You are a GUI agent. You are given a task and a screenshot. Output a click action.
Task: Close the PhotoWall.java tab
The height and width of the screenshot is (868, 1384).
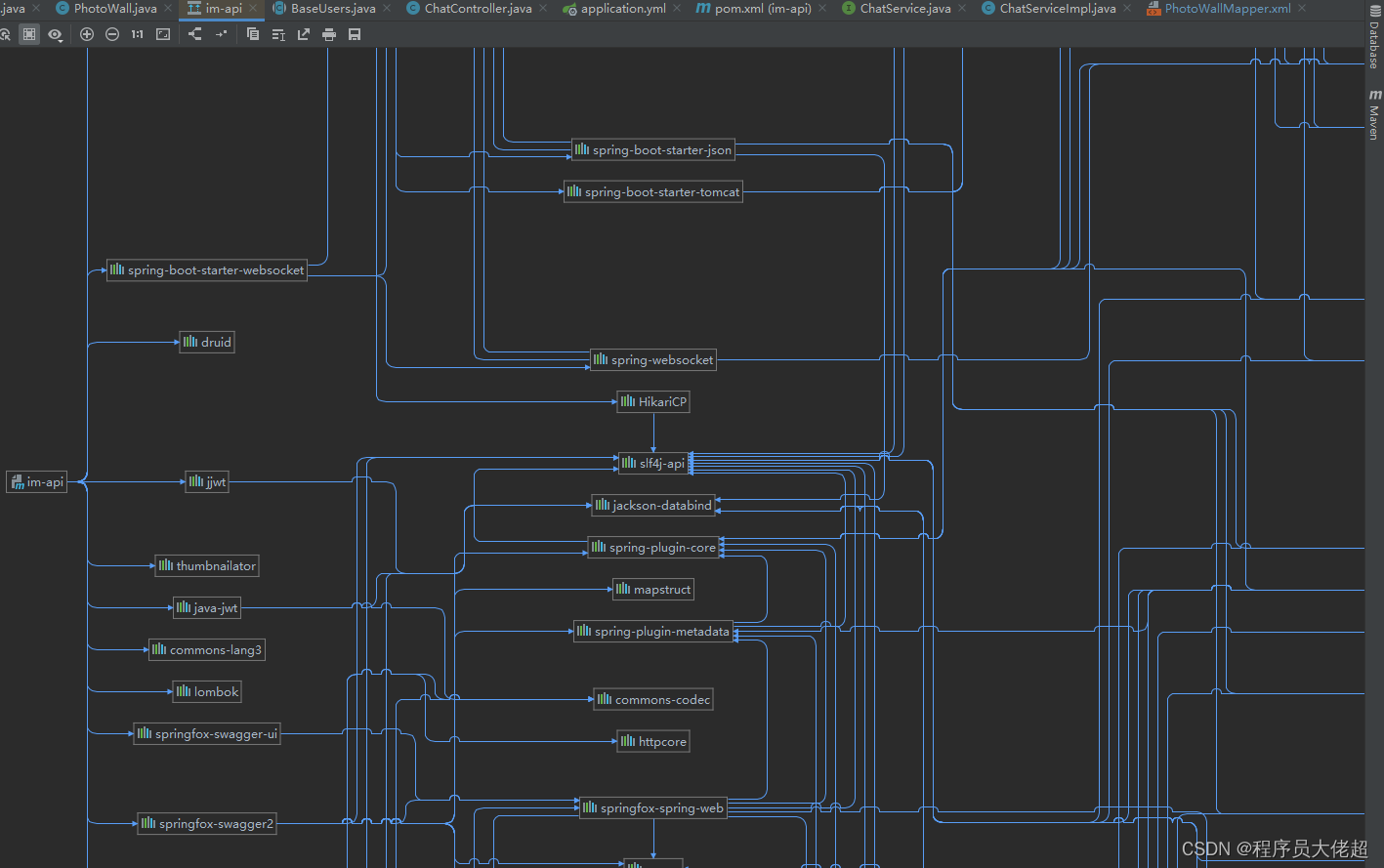point(168,9)
